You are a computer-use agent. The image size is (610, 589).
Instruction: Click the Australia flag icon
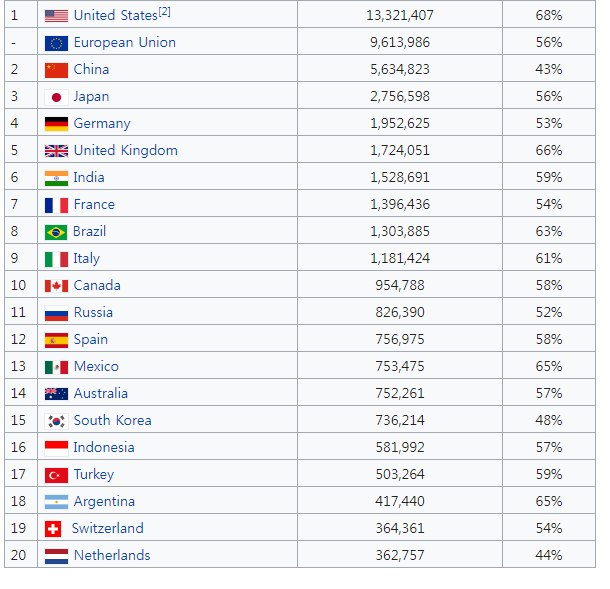click(x=56, y=394)
